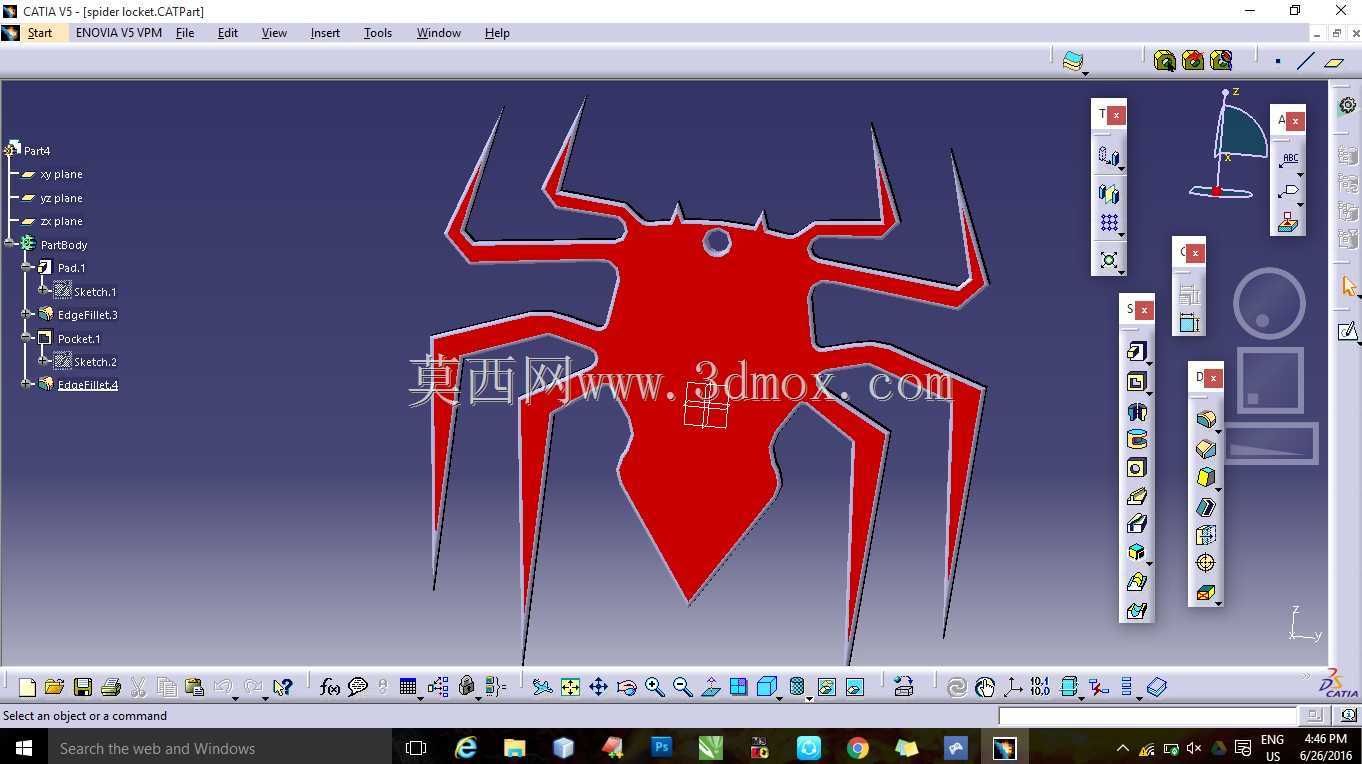Click the Formula f(x) icon

[x=329, y=687]
